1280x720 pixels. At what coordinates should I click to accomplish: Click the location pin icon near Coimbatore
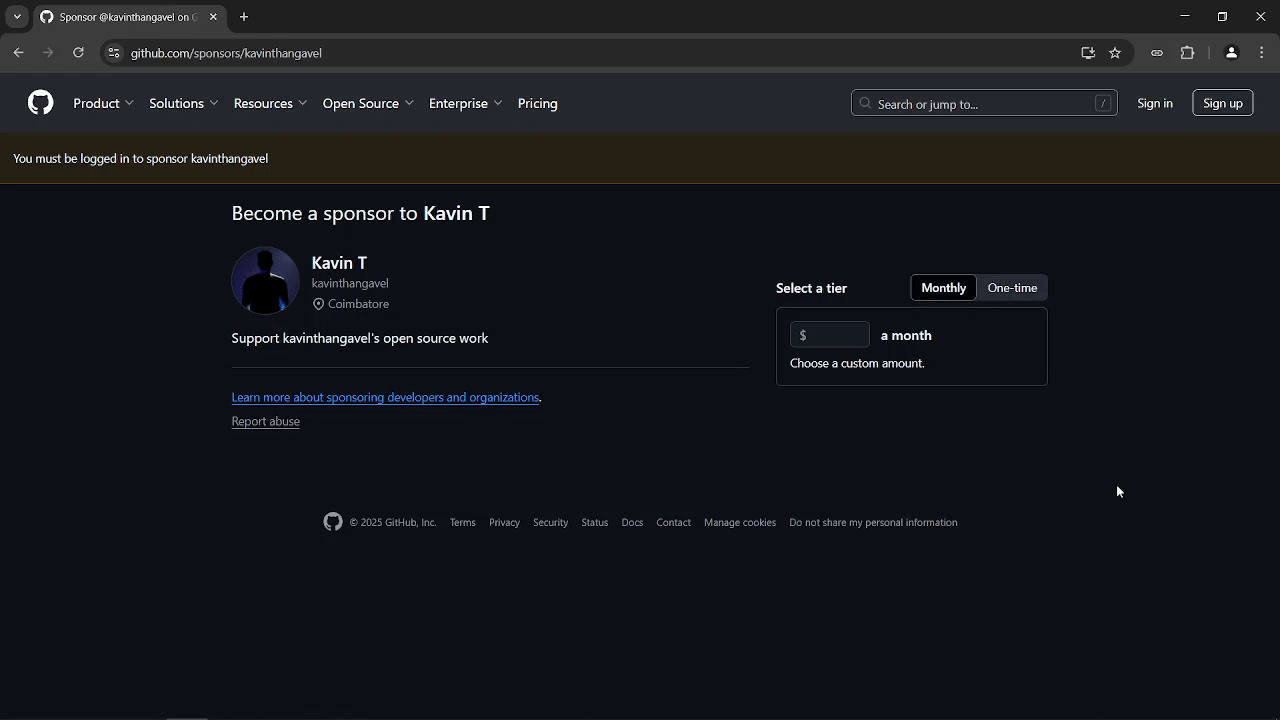(318, 304)
